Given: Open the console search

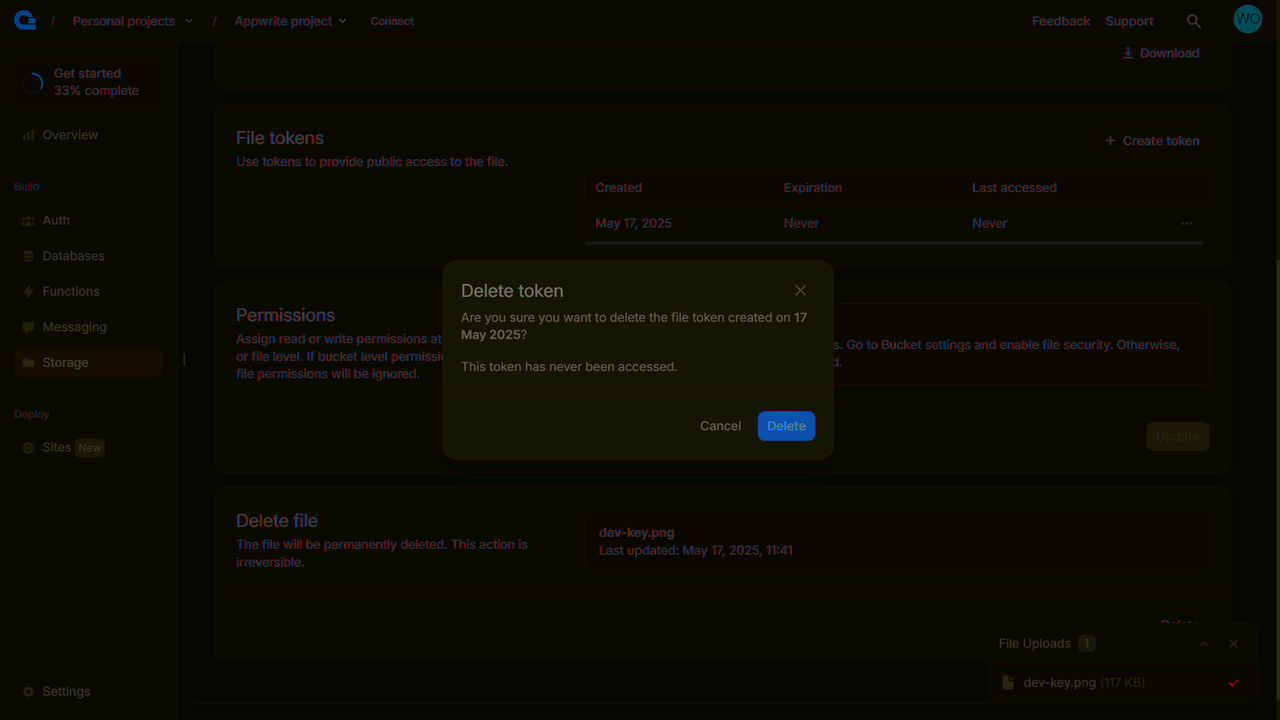Looking at the screenshot, I should (x=1194, y=19).
